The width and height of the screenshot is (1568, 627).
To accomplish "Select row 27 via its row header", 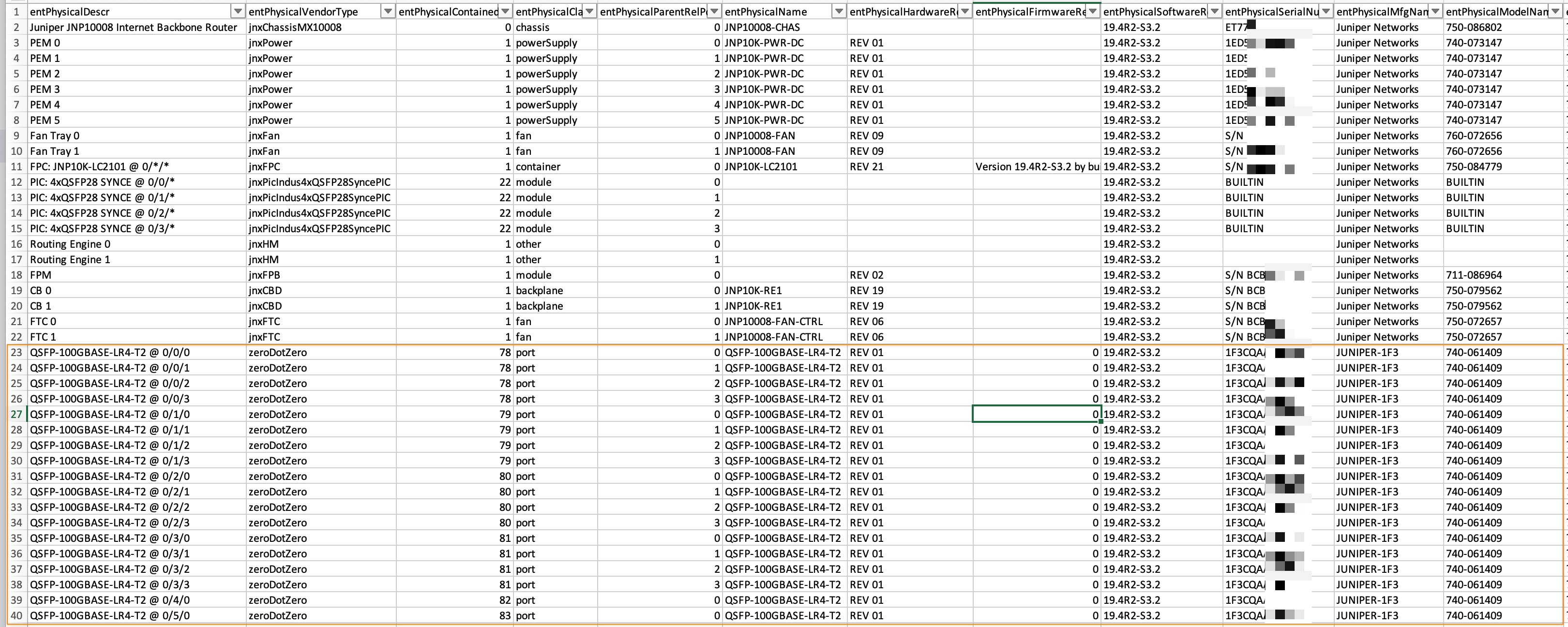I will (16, 415).
